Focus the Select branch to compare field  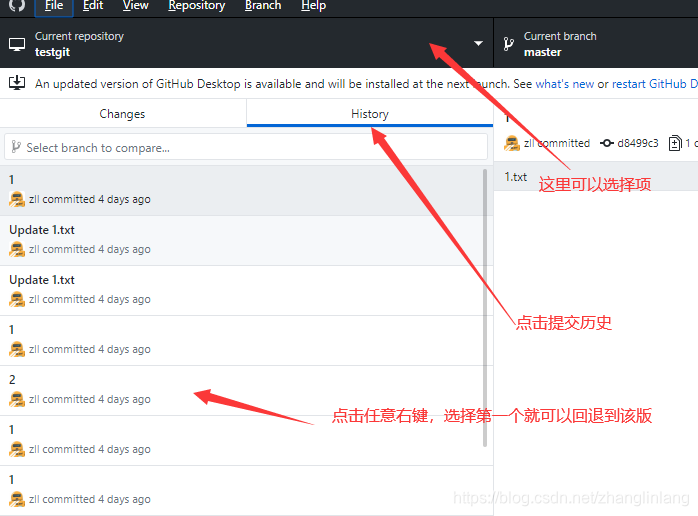click(x=246, y=147)
